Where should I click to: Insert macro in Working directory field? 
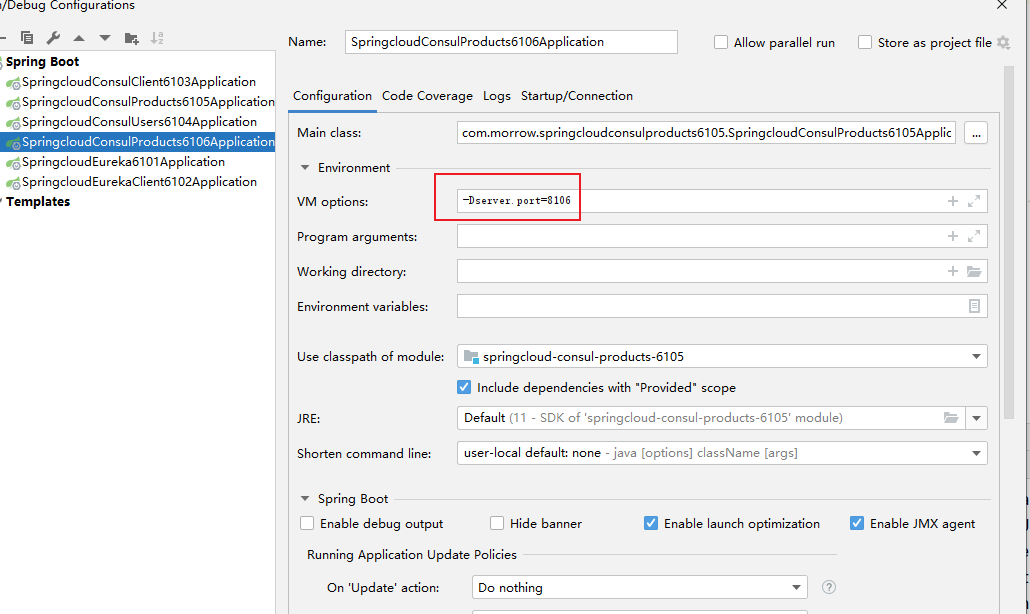[952, 271]
